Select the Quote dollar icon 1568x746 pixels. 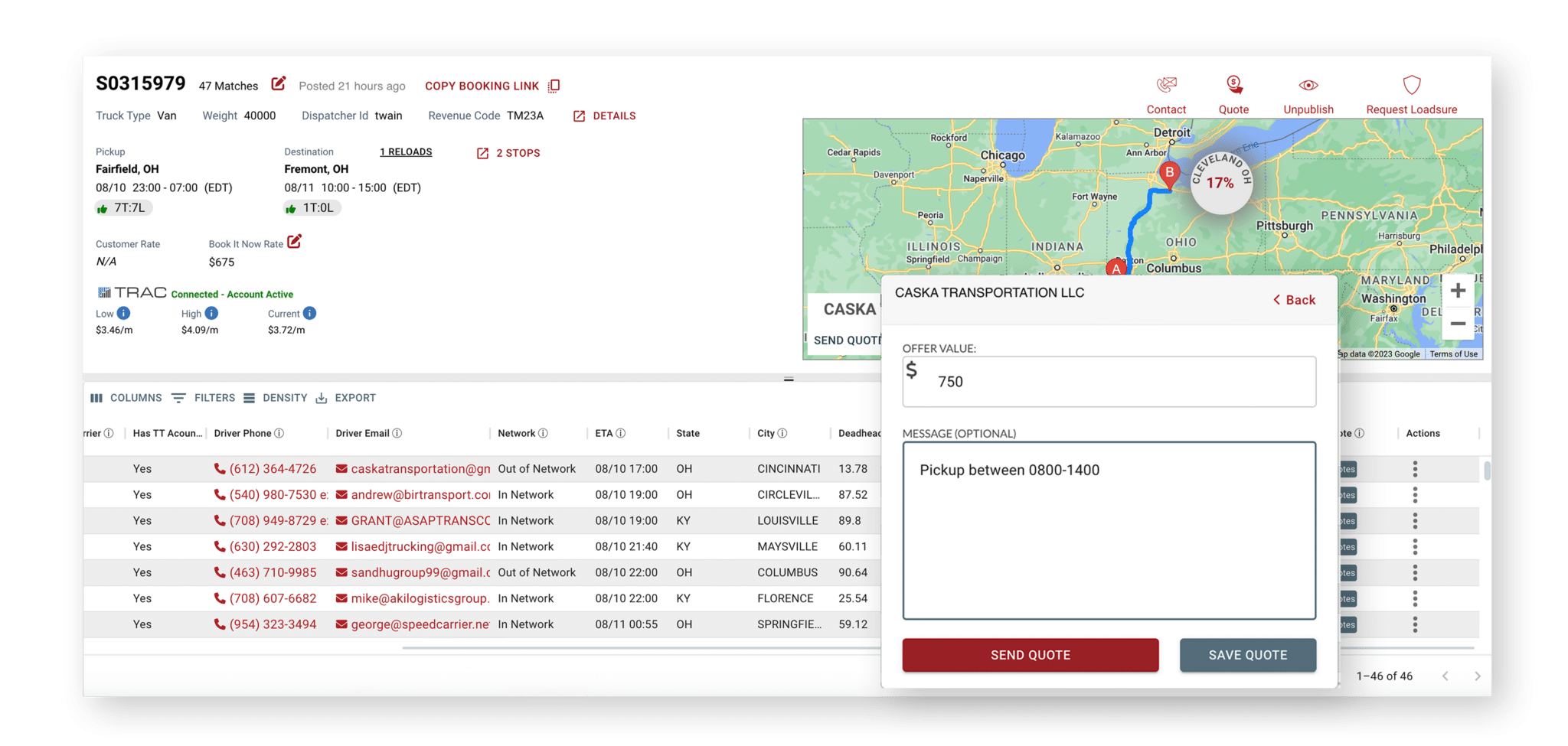click(x=1233, y=84)
